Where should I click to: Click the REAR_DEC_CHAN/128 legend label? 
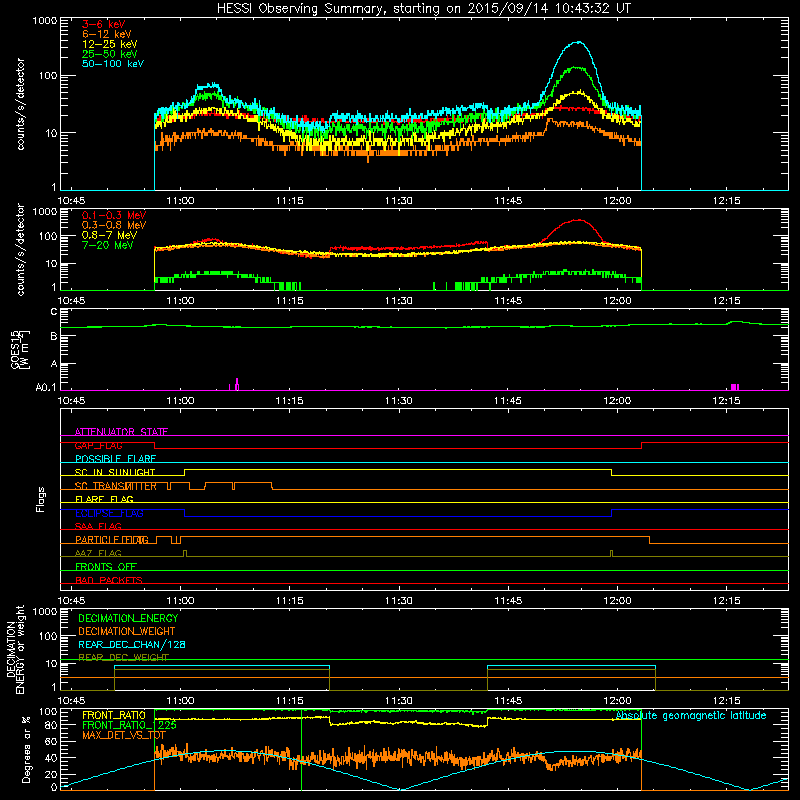click(x=132, y=644)
